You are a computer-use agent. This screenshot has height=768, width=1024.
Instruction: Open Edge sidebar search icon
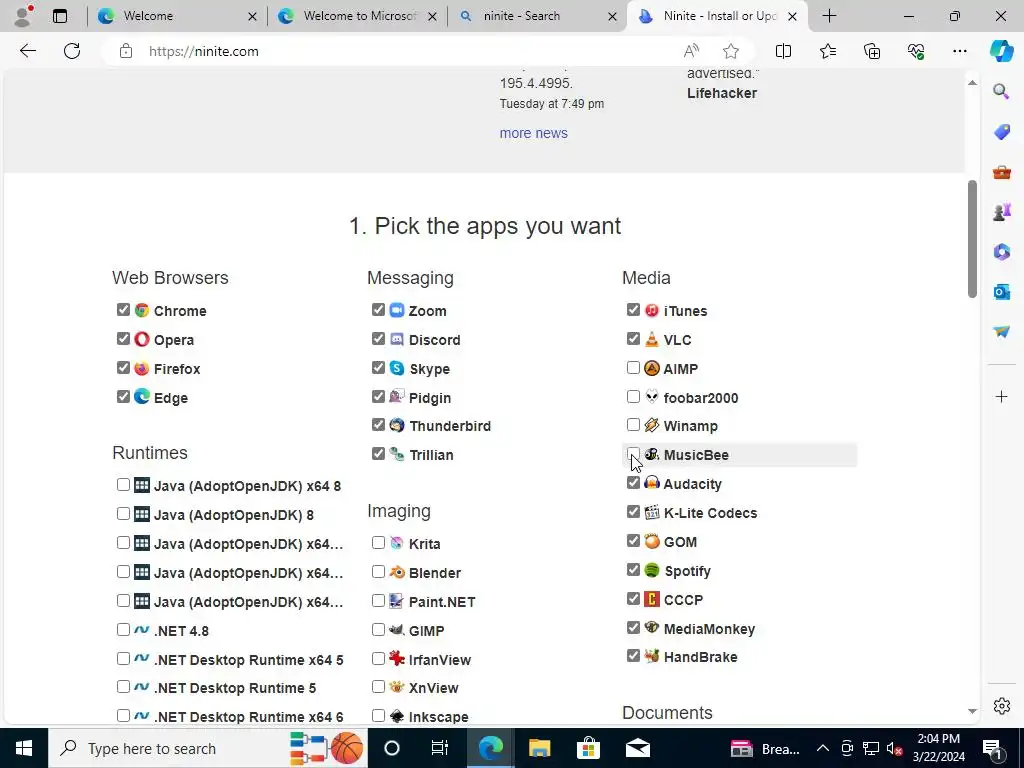click(x=1001, y=91)
